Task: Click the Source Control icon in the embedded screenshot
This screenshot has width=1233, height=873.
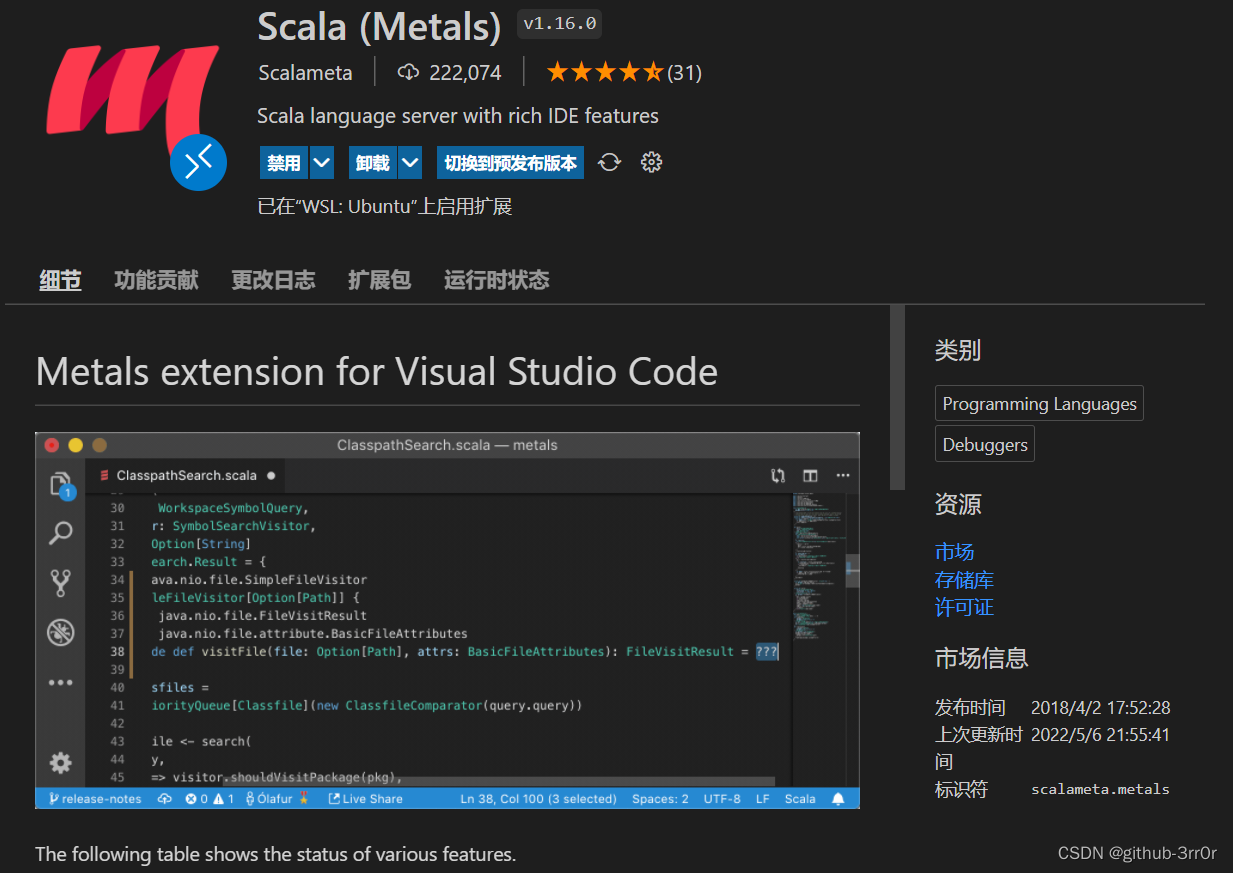Action: (61, 582)
